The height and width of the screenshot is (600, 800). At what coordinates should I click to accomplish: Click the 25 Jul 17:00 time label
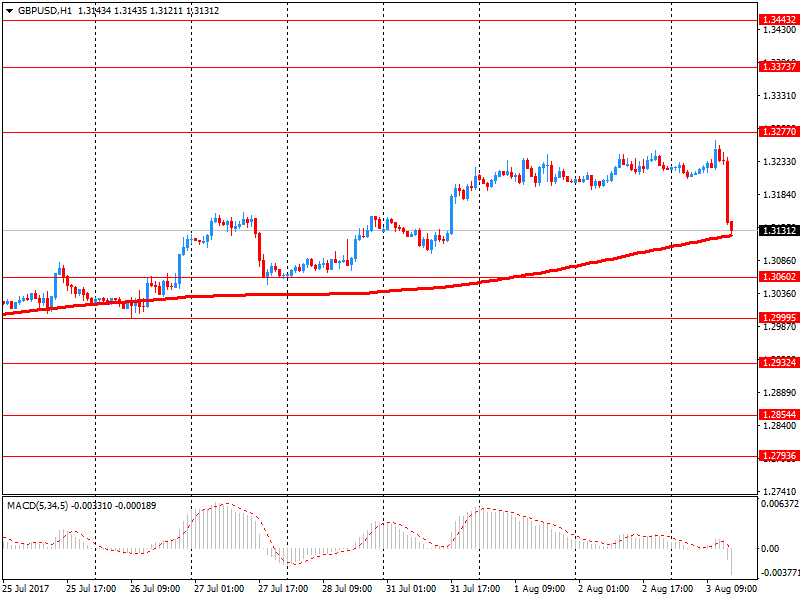click(91, 589)
